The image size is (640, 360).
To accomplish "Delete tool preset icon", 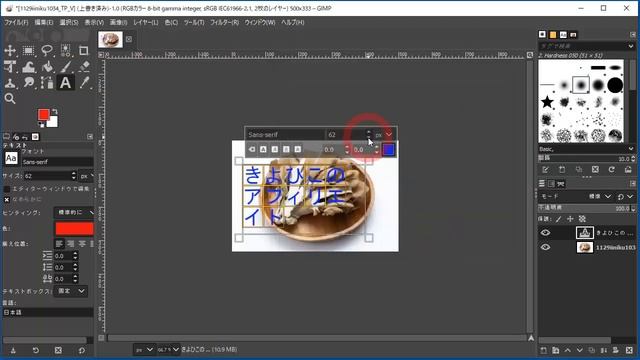I will [x=58, y=350].
